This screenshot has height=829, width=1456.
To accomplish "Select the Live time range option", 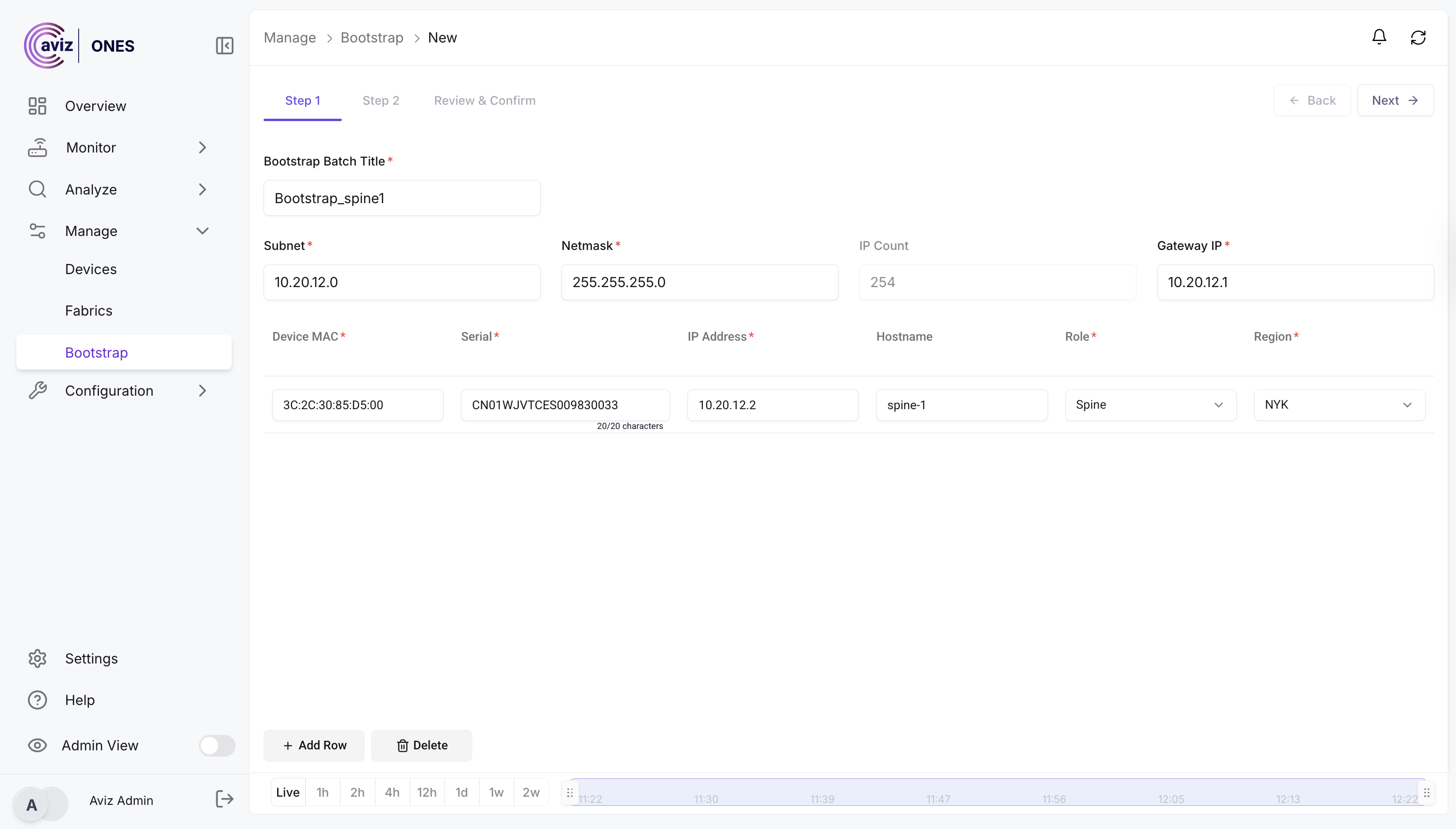I will (288, 792).
